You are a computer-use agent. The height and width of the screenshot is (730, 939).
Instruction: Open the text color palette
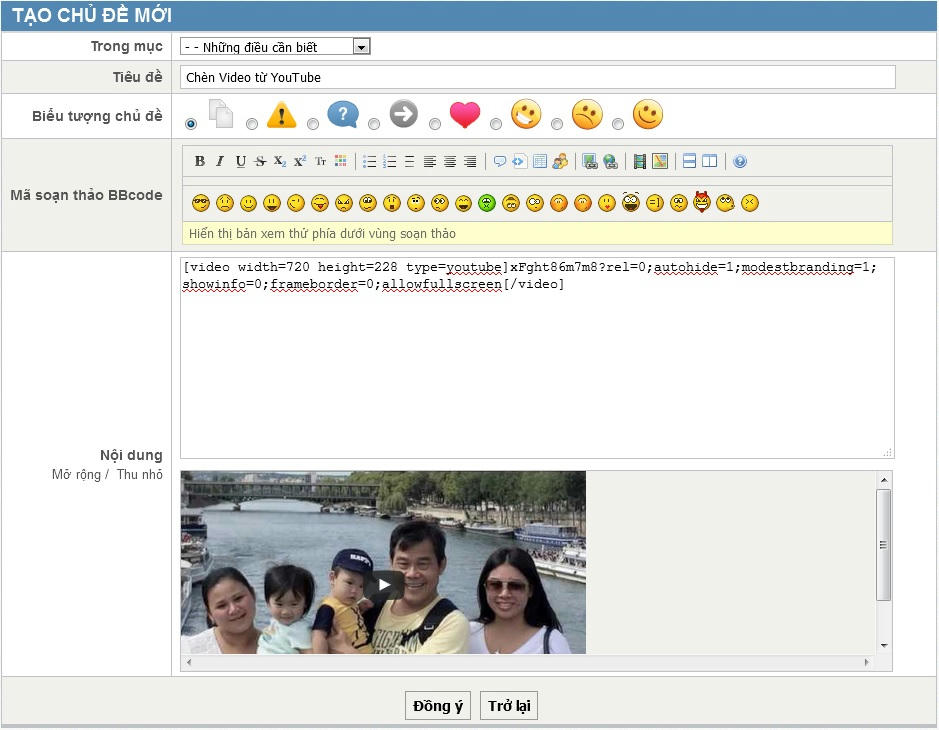[341, 161]
